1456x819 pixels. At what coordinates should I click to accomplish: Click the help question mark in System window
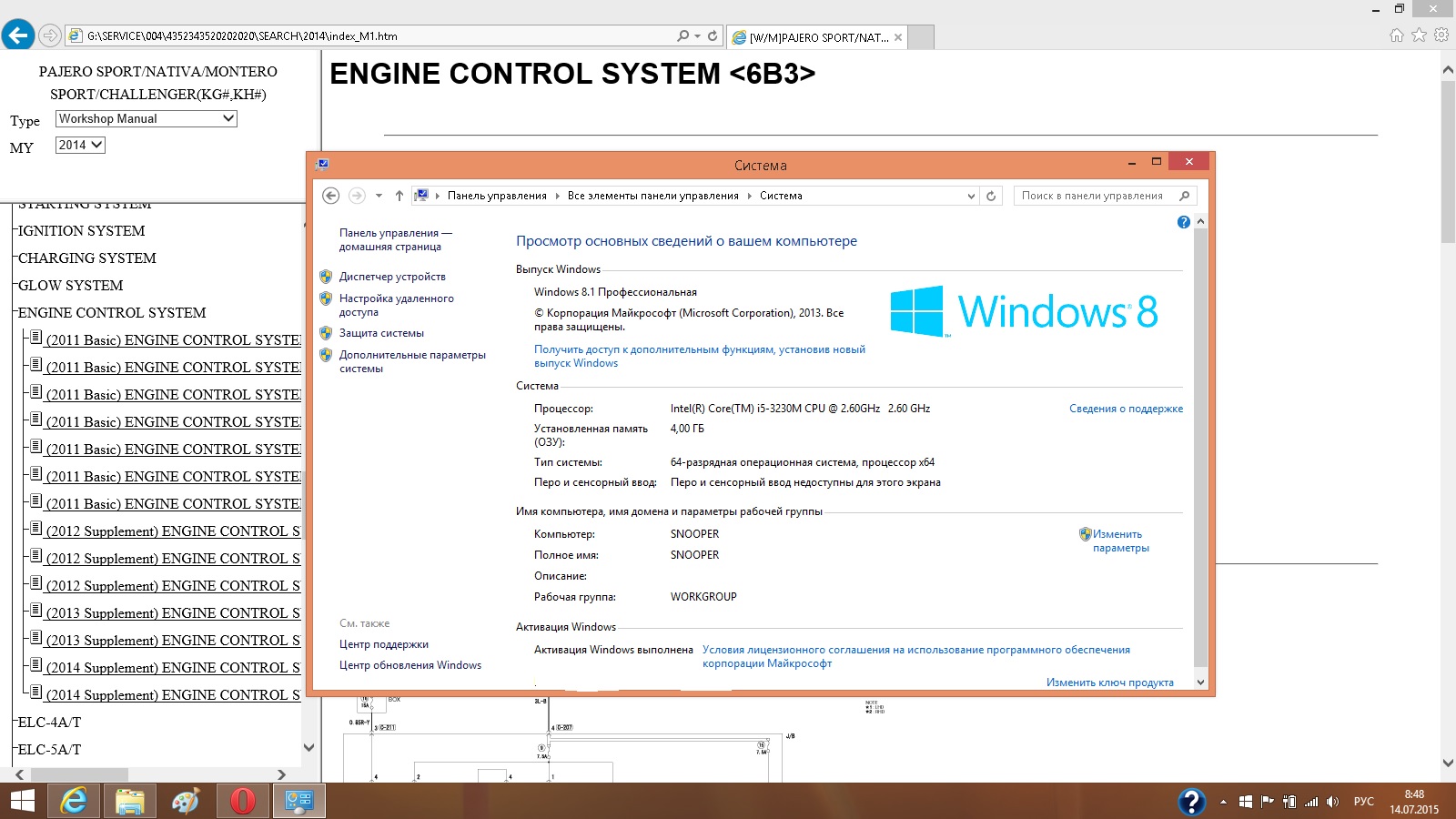[1183, 222]
